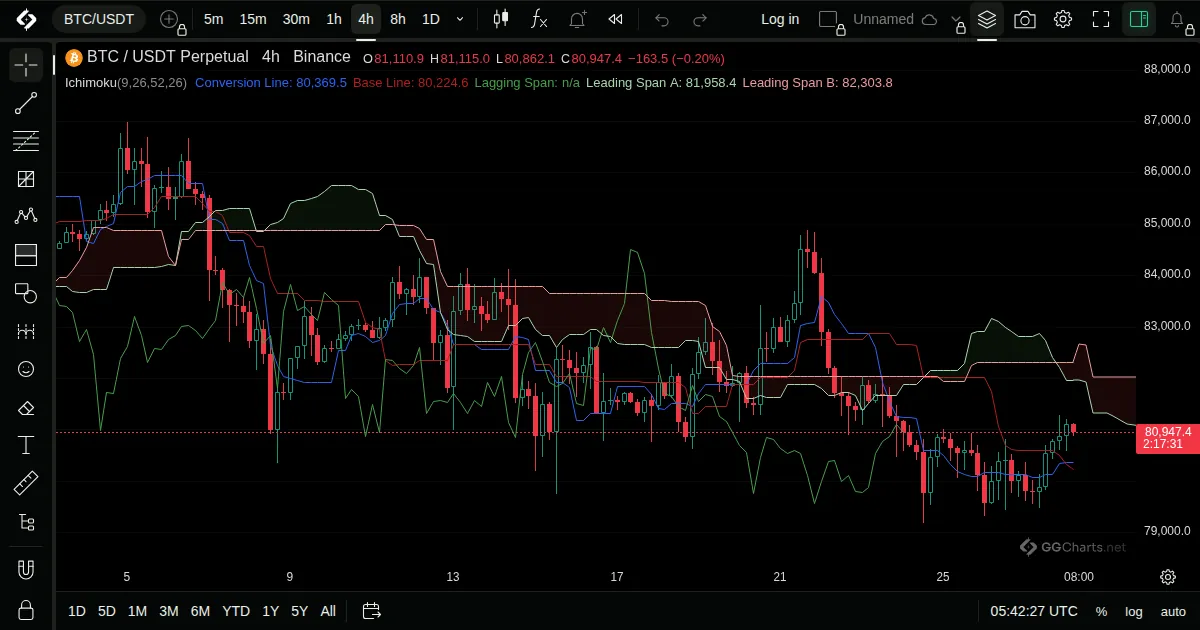Enter fullscreen mode
Viewport: 1200px width, 630px height.
click(1101, 19)
